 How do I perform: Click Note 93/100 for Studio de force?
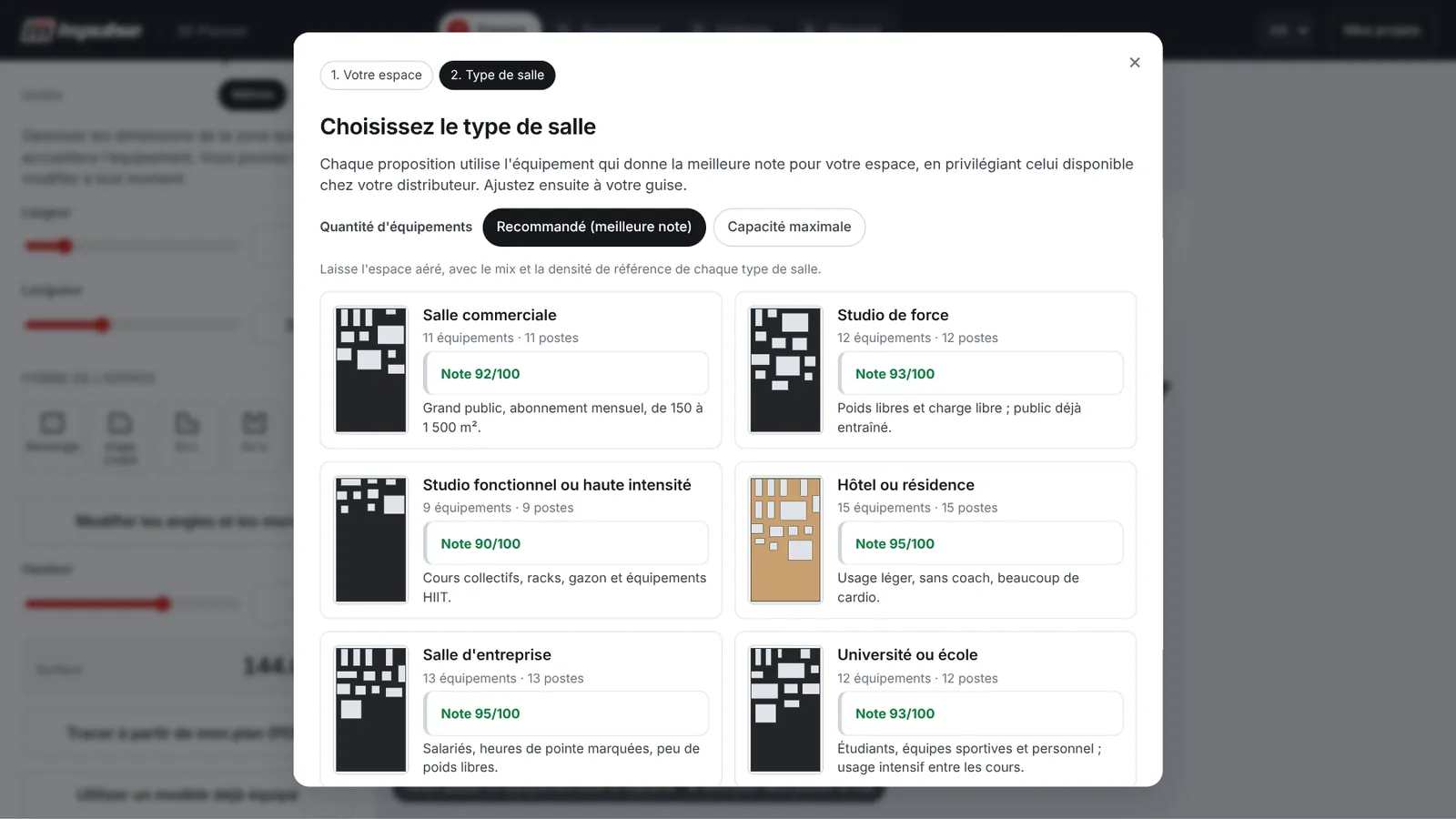pos(980,374)
